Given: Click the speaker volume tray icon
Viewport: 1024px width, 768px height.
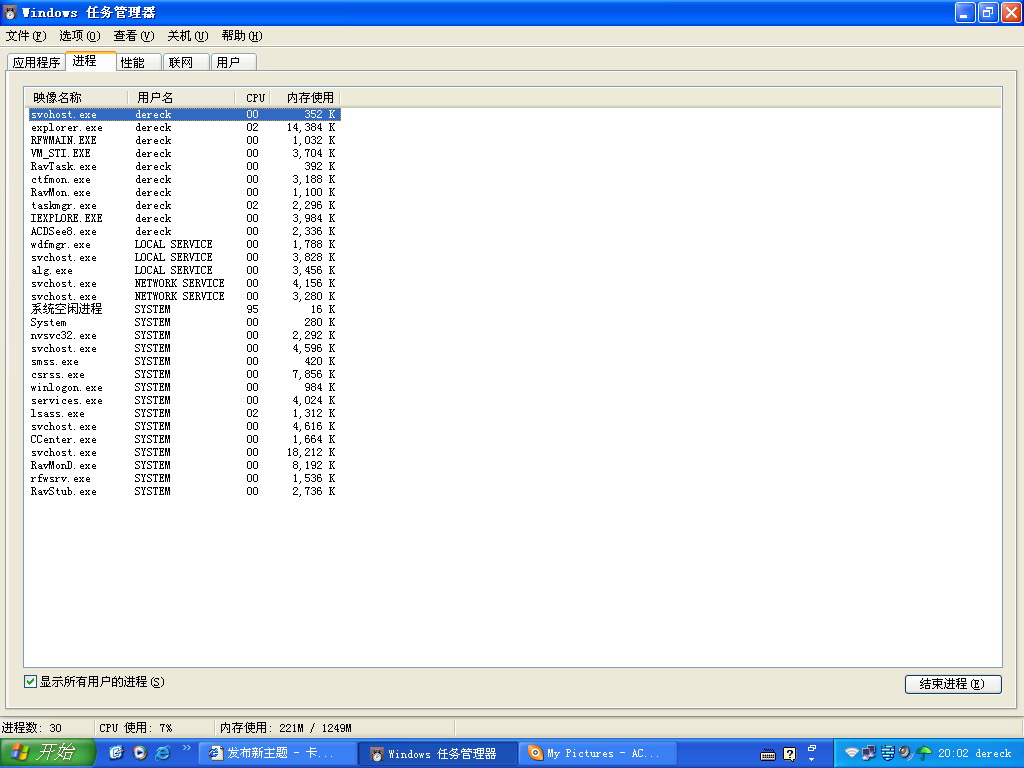Looking at the screenshot, I should click(905, 754).
